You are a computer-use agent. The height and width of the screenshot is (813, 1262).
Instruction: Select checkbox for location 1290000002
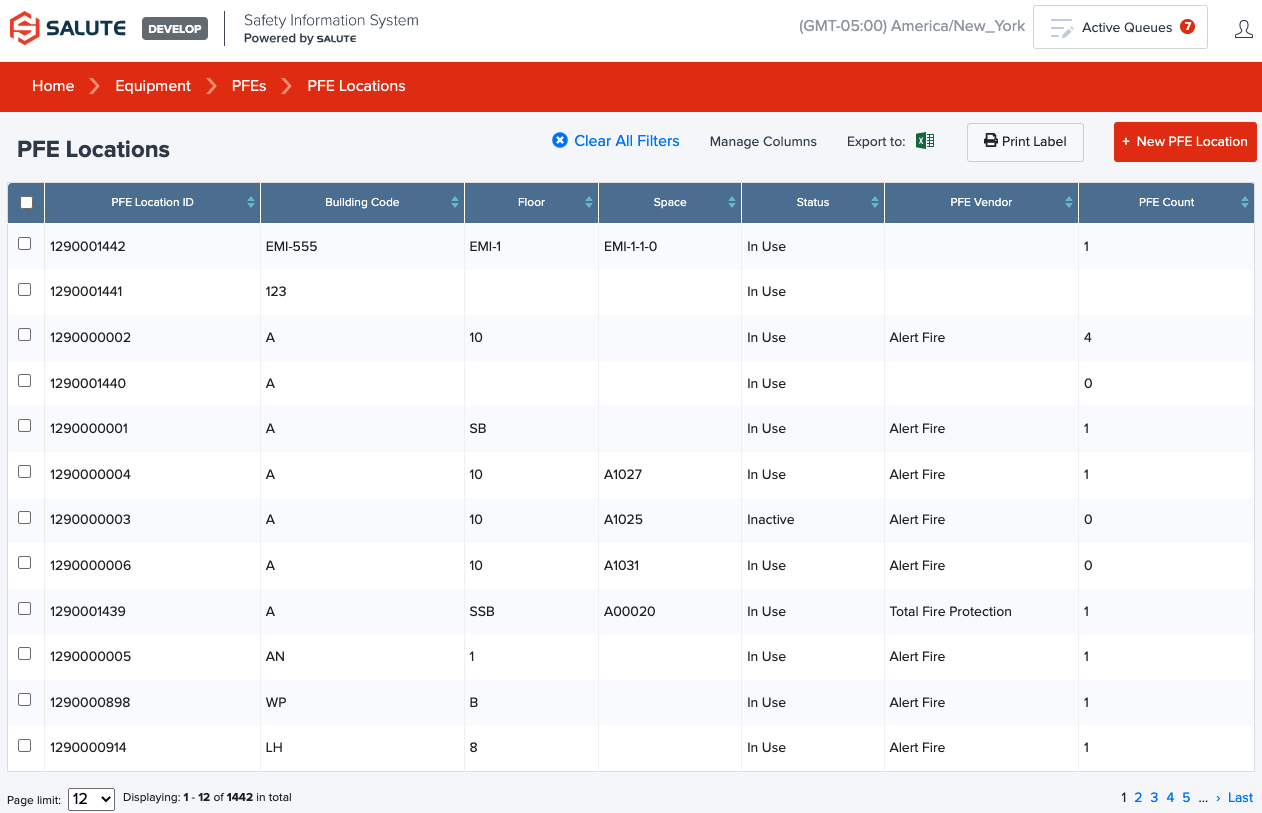tap(25, 335)
